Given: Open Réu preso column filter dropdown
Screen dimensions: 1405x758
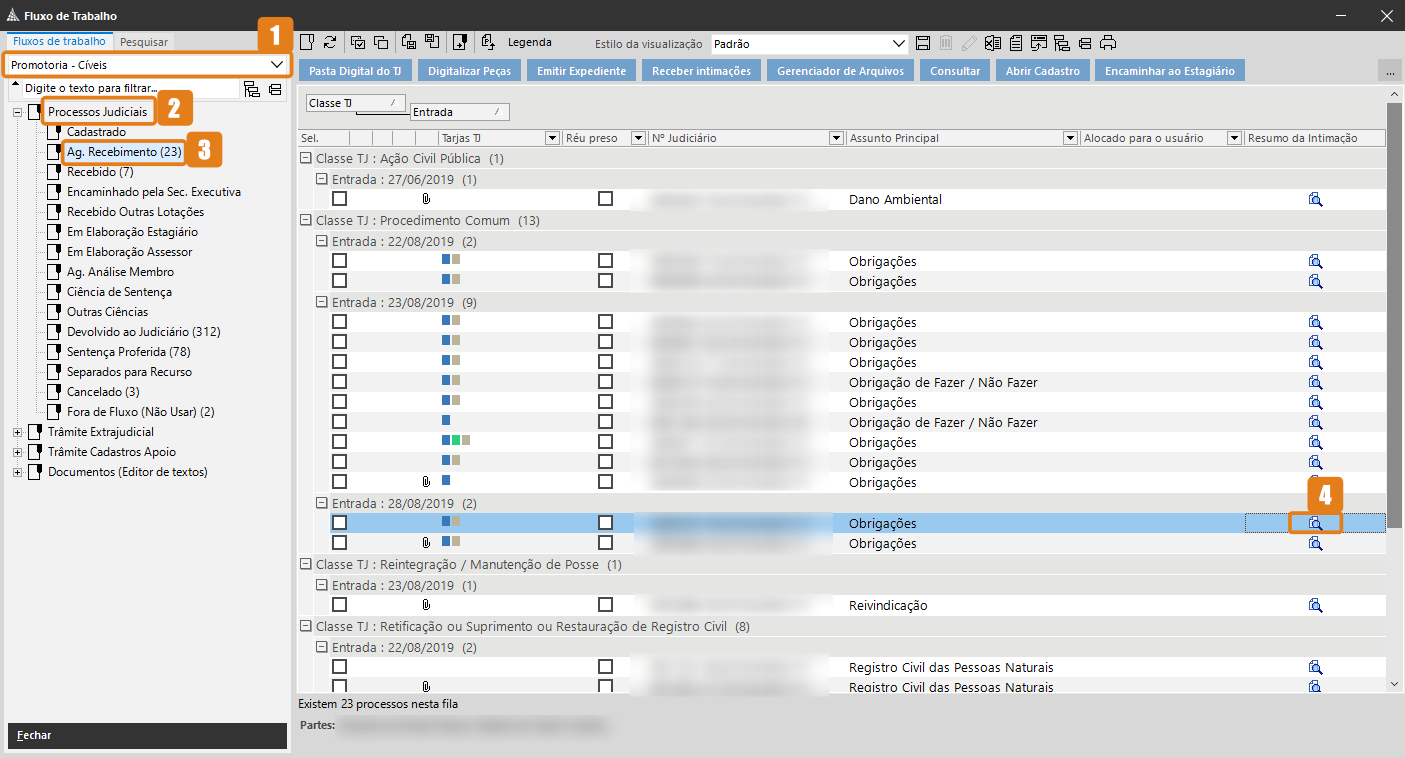Looking at the screenshot, I should pos(639,138).
